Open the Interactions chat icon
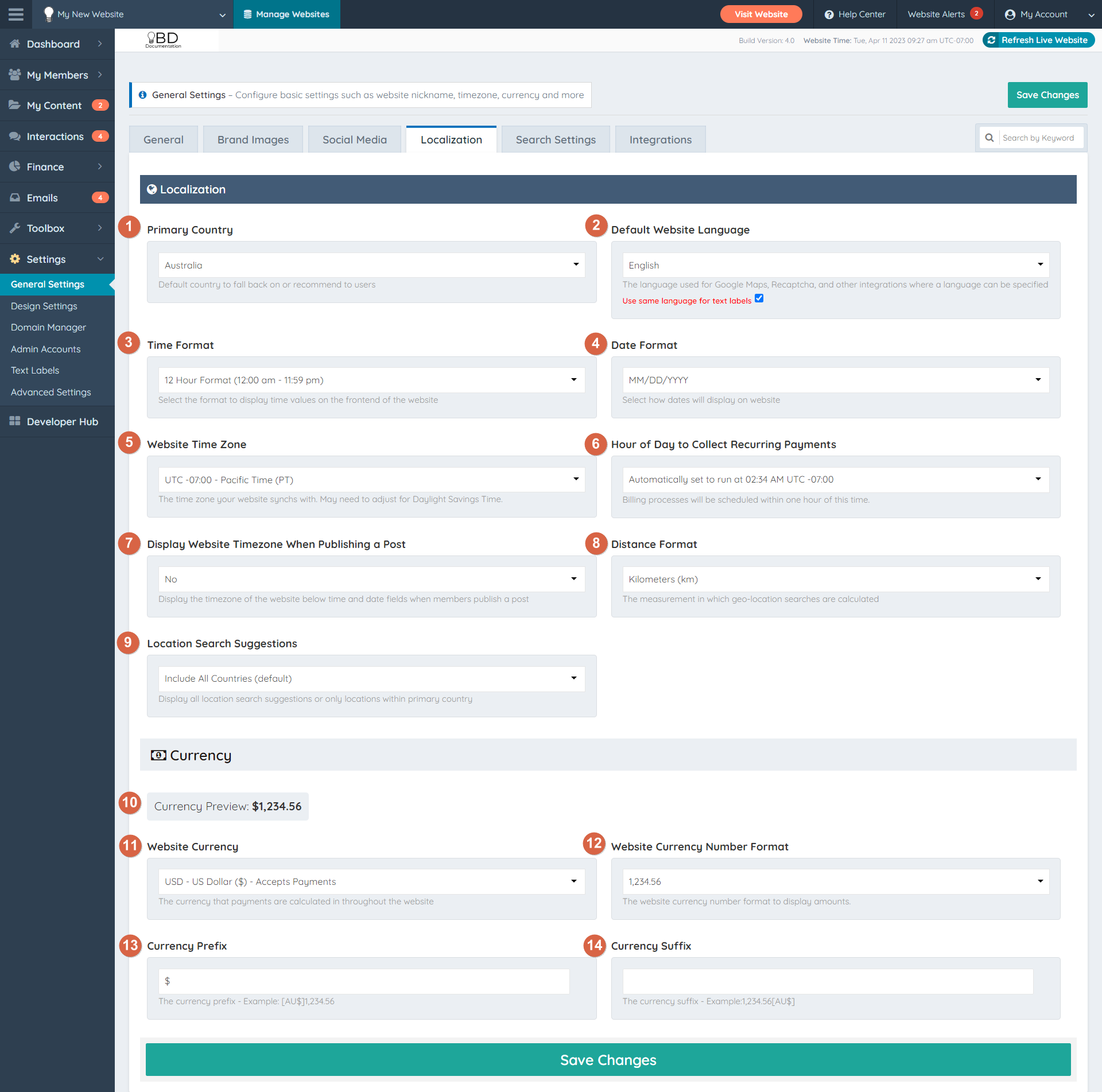 pos(14,136)
